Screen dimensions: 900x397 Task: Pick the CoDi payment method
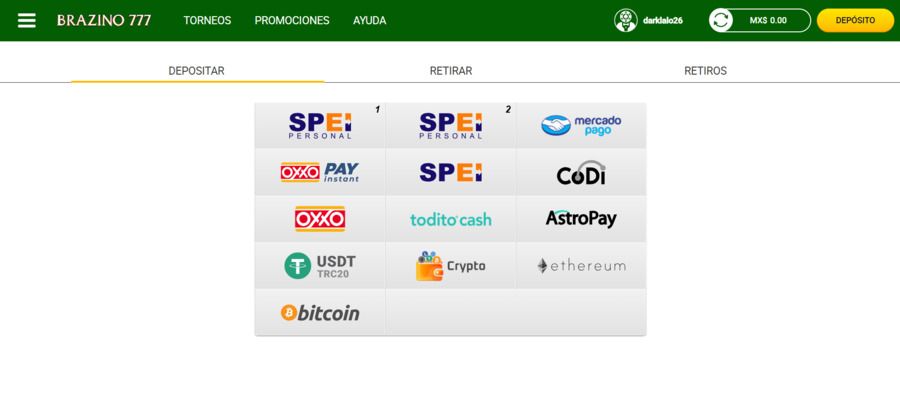point(581,172)
